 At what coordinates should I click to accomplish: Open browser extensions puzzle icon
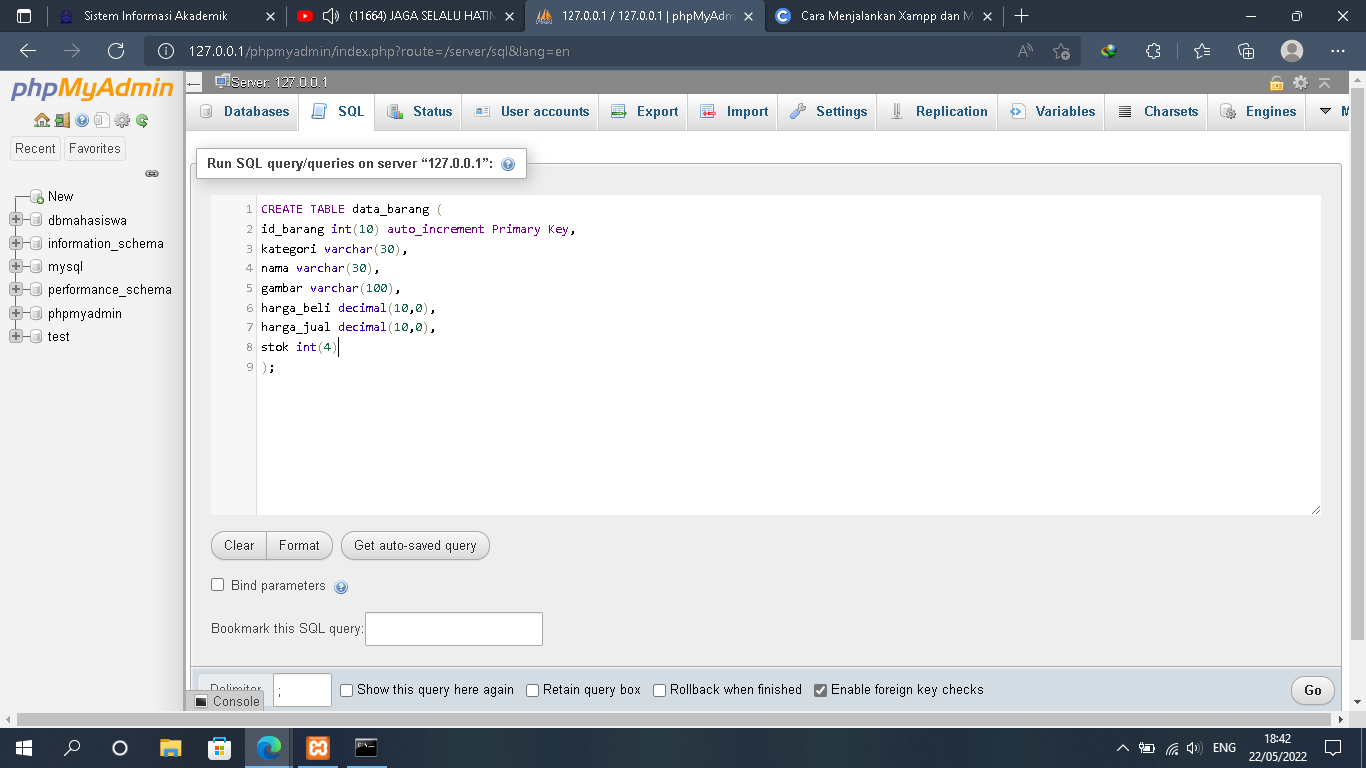(x=1153, y=51)
